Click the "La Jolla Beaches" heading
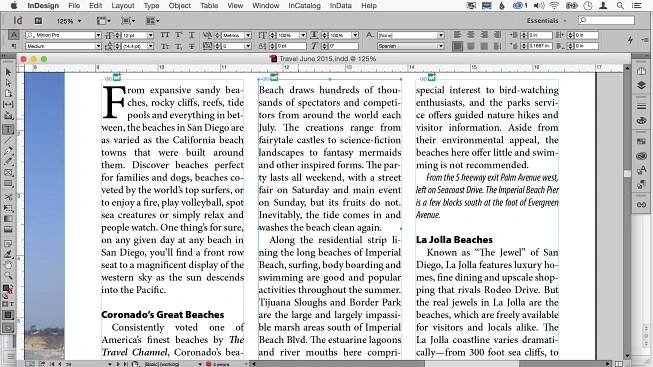 click(454, 240)
